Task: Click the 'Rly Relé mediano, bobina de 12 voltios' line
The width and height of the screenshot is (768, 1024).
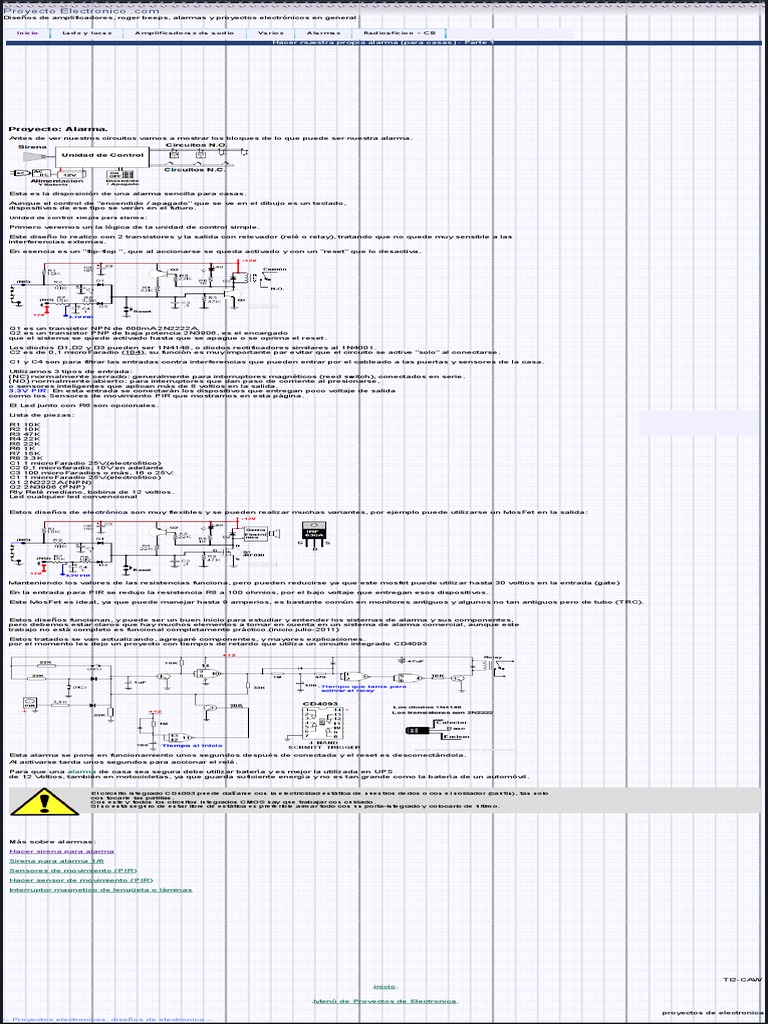Action: click(91, 492)
